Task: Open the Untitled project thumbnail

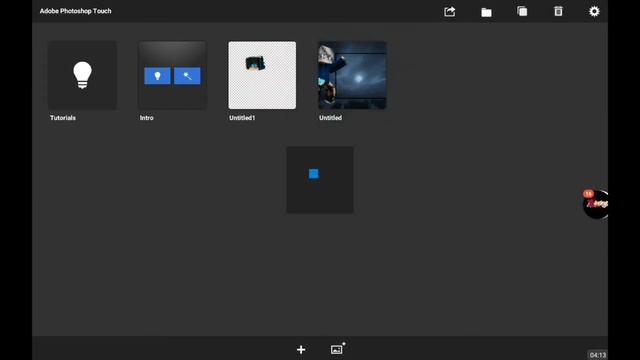Action: (352, 75)
